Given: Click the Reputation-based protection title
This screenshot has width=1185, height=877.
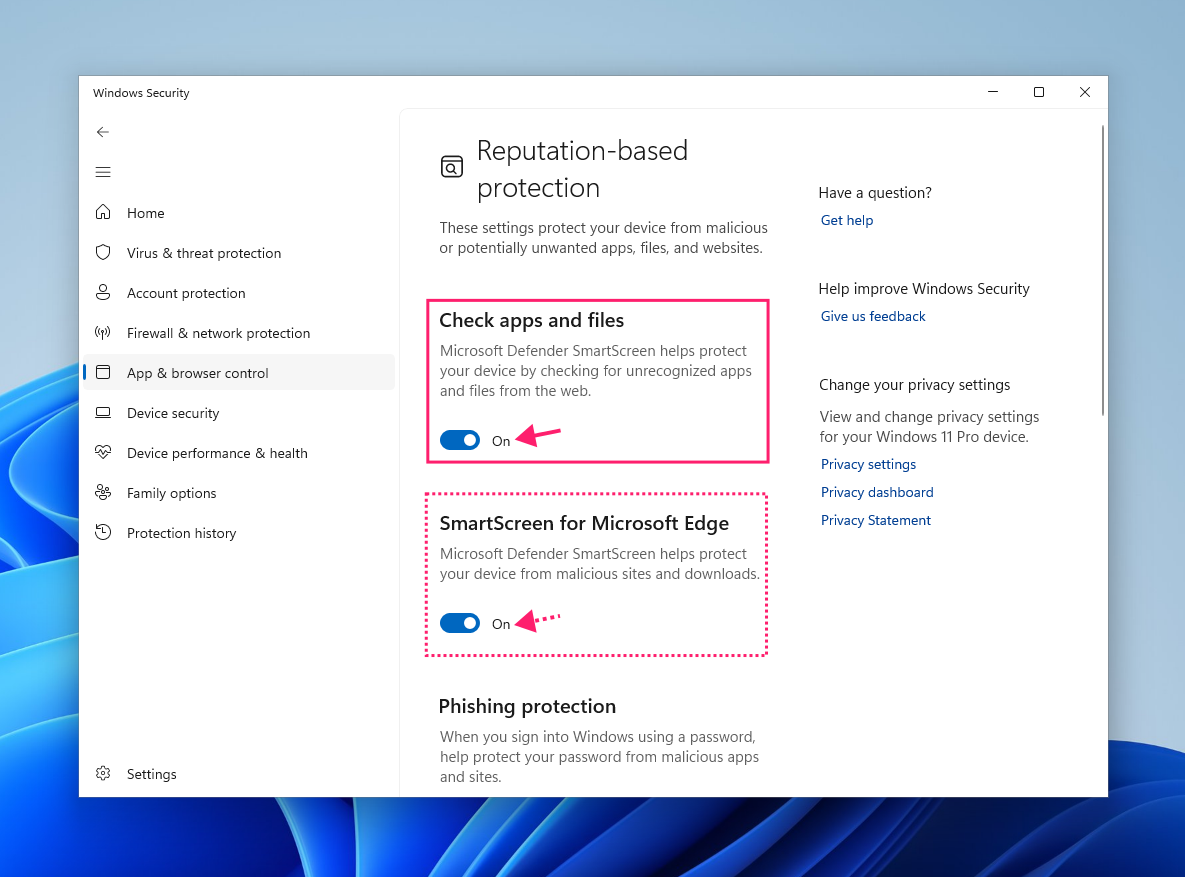Looking at the screenshot, I should click(582, 169).
